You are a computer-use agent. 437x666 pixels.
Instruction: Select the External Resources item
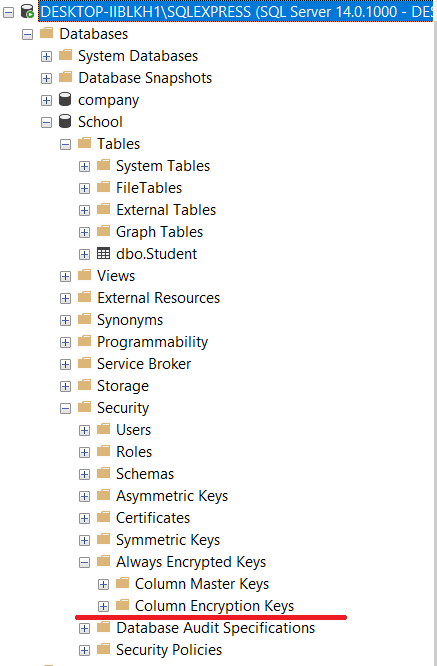point(158,298)
